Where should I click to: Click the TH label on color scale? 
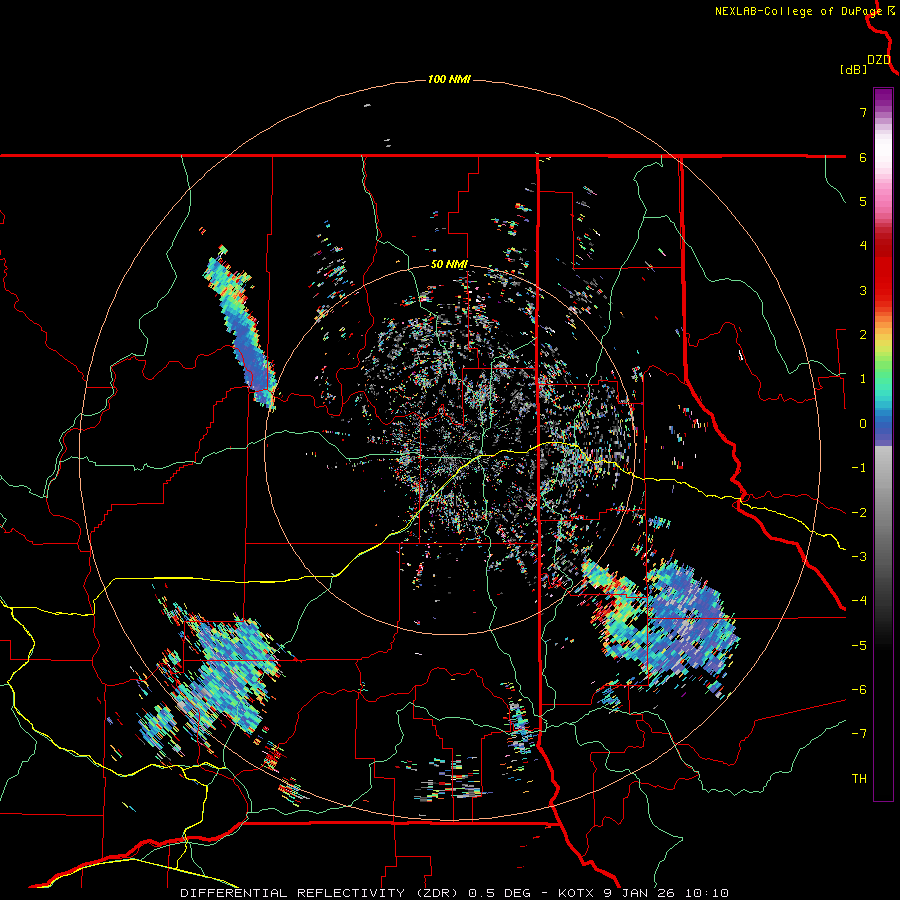coord(859,779)
